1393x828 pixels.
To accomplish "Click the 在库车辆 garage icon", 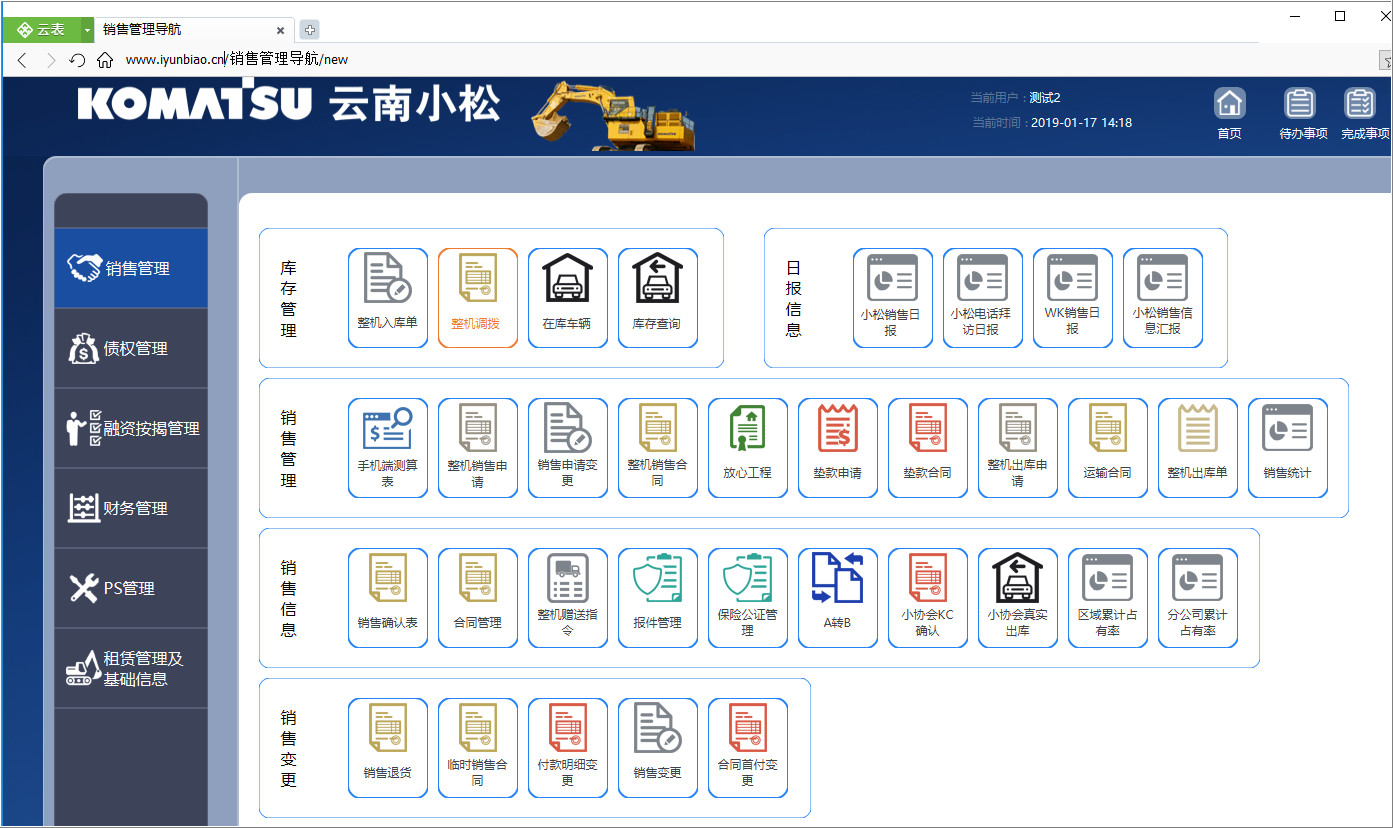I will click(568, 298).
